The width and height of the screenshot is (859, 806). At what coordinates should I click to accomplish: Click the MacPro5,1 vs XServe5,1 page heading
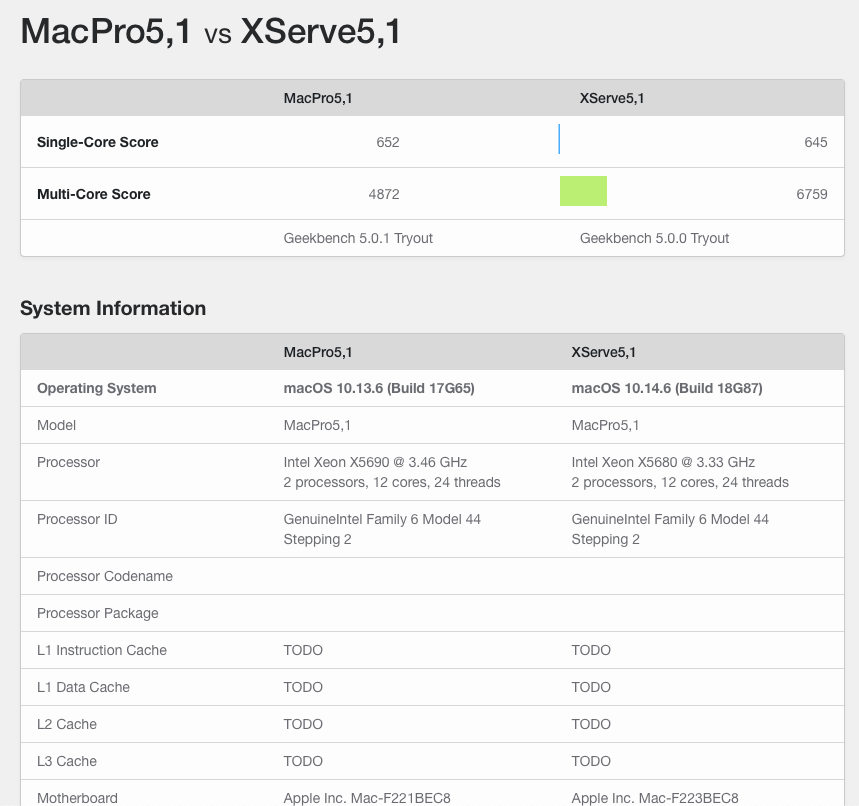click(x=210, y=32)
